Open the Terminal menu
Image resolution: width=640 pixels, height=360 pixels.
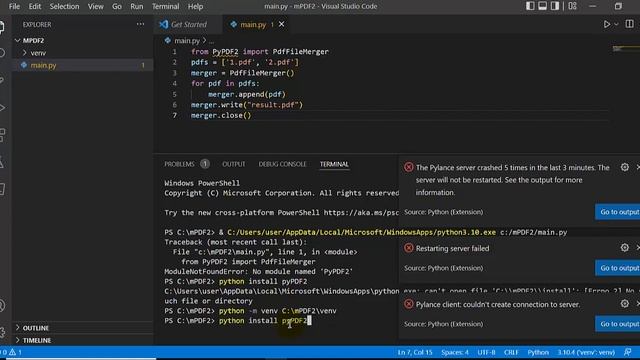pos(165,7)
